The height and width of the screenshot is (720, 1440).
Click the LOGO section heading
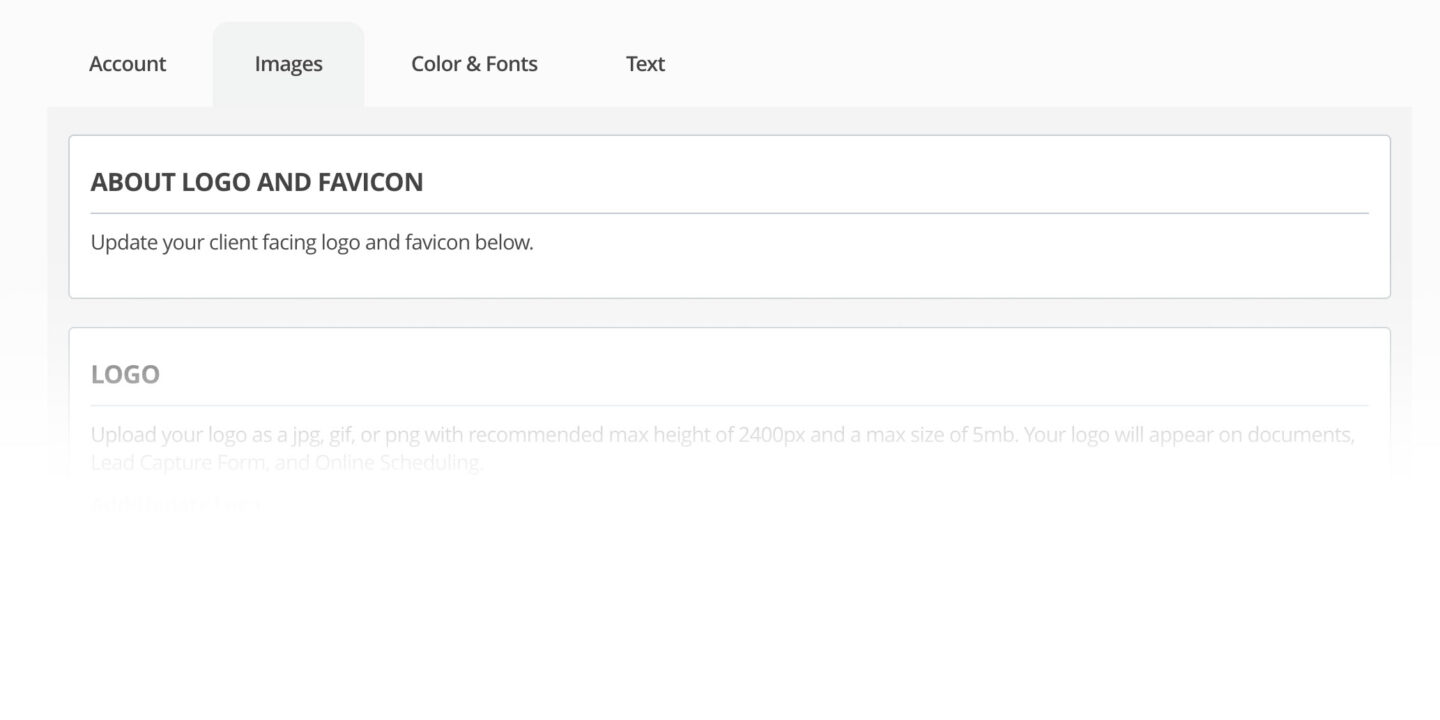tap(125, 374)
